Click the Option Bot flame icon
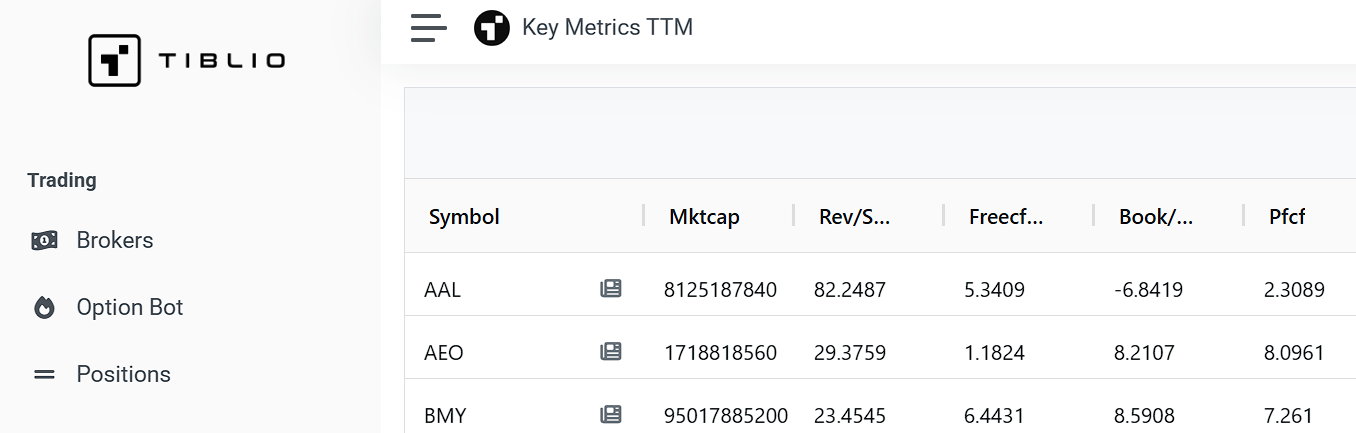This screenshot has height=433, width=1356. [x=44, y=308]
